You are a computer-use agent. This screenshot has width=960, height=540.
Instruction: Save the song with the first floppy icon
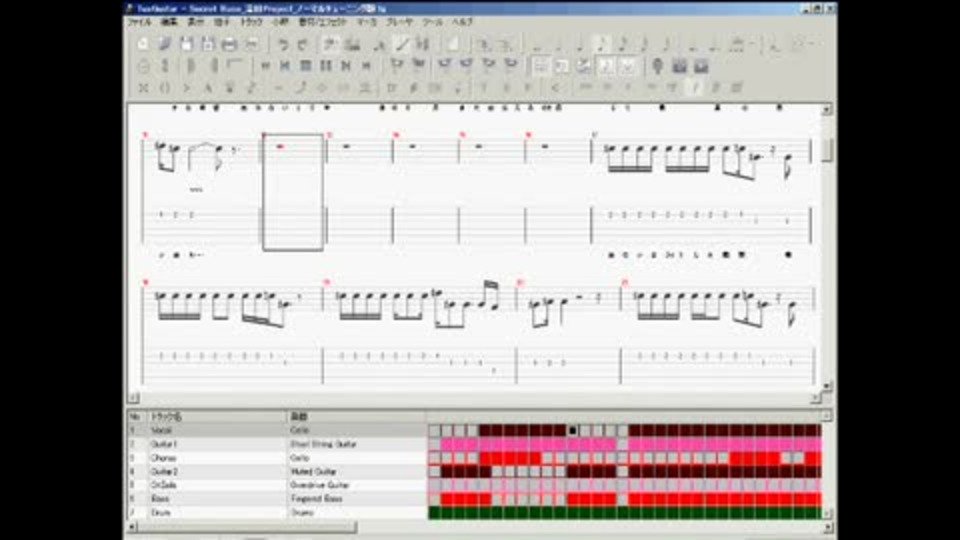[x=187, y=44]
